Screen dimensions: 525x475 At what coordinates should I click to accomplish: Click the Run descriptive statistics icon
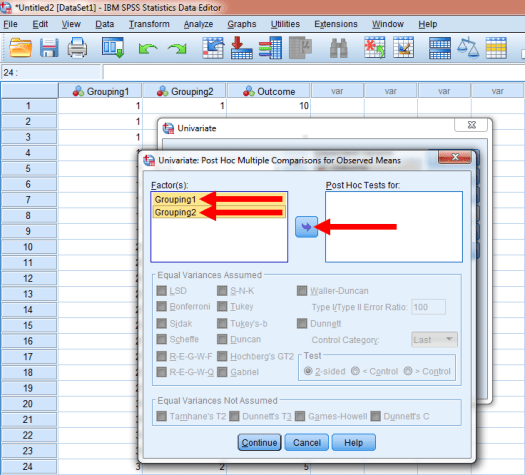(x=300, y=48)
